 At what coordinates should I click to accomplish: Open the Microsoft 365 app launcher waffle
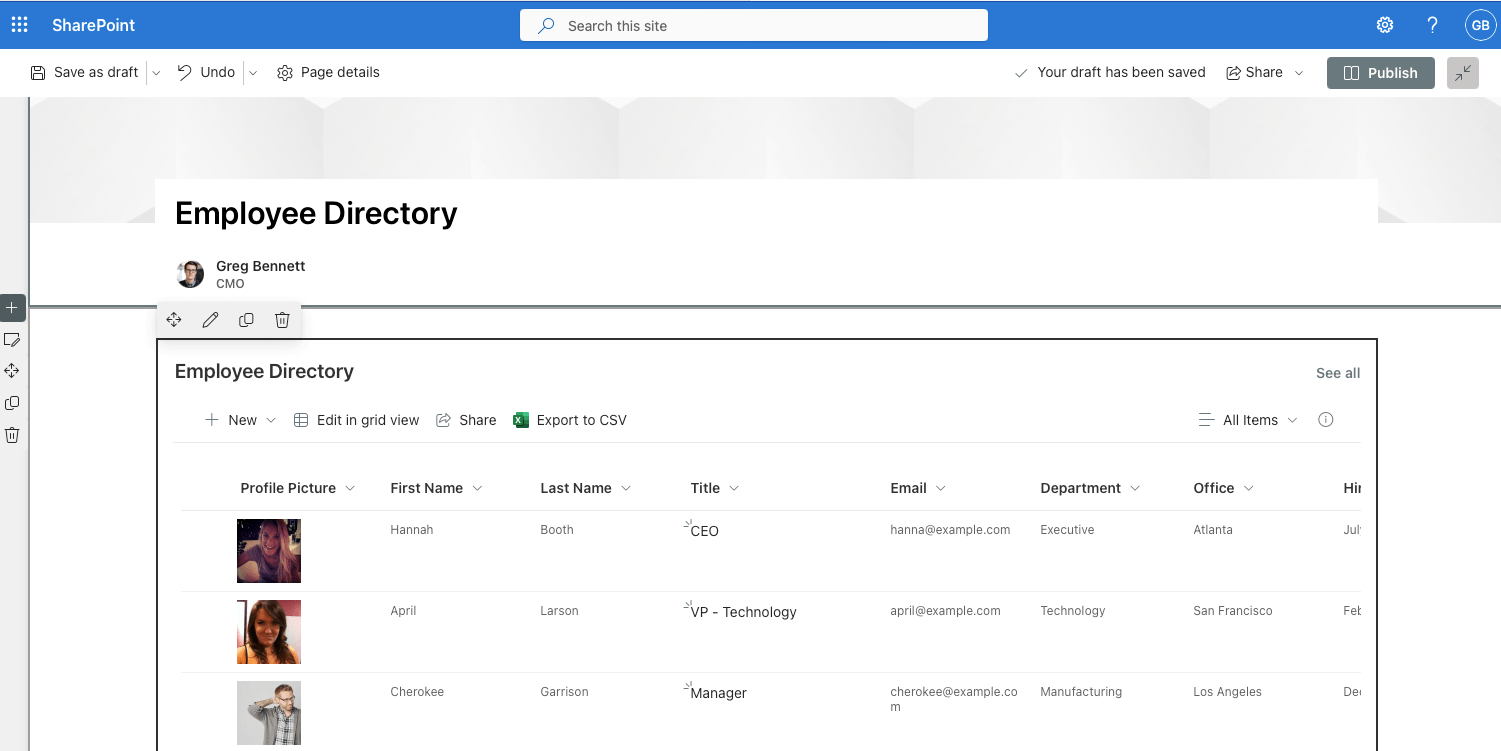click(x=19, y=24)
